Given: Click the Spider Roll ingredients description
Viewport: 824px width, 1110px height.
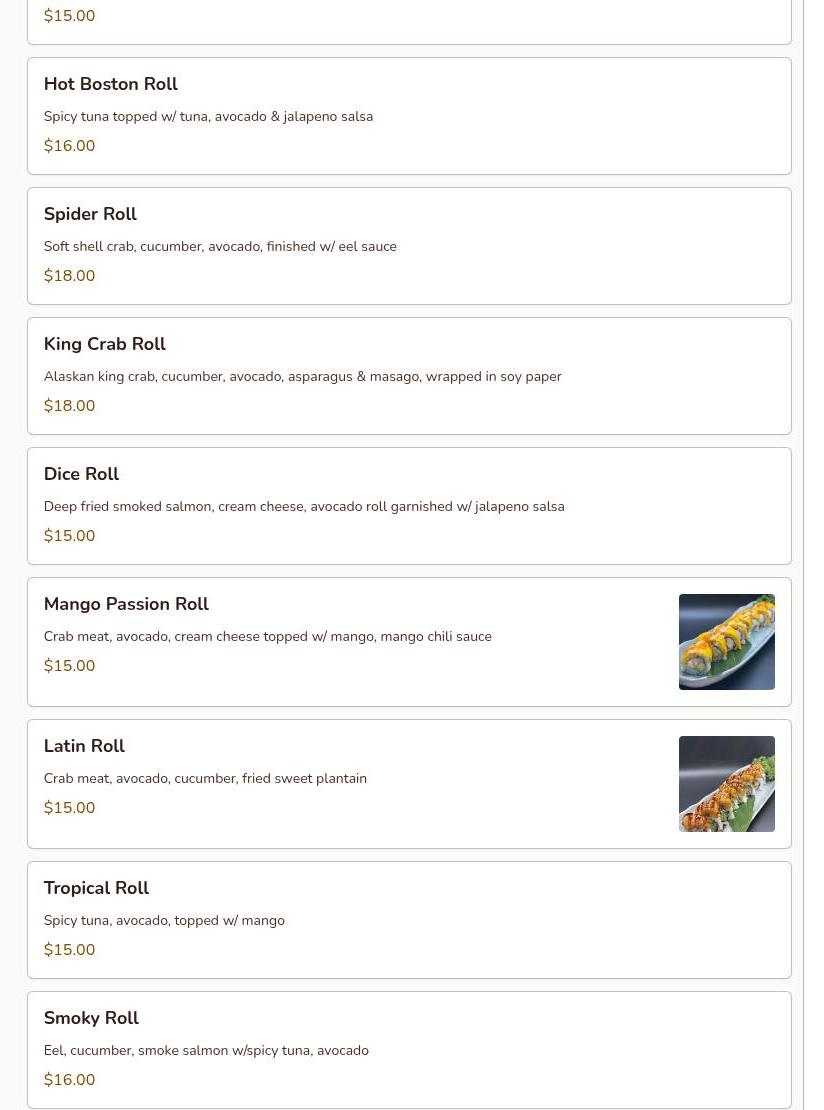Looking at the screenshot, I should pos(220,246).
